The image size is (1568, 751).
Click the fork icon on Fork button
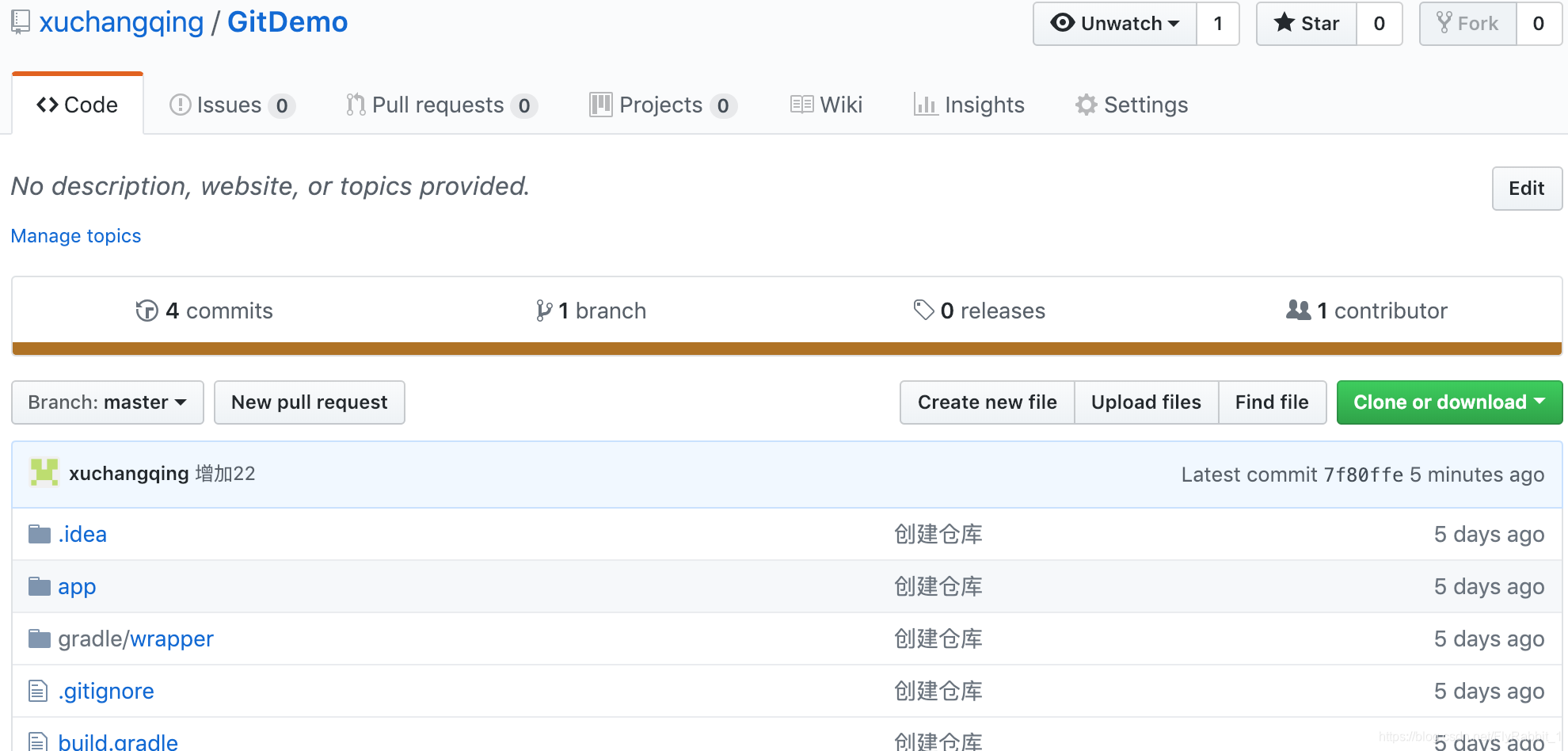coord(1444,22)
